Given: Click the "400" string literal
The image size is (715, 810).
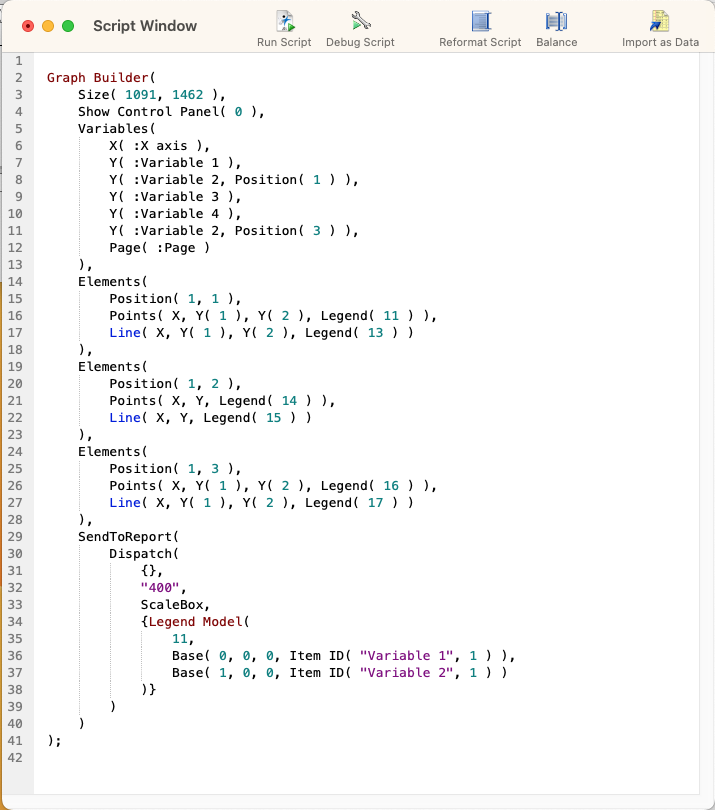Looking at the screenshot, I should tap(160, 588).
